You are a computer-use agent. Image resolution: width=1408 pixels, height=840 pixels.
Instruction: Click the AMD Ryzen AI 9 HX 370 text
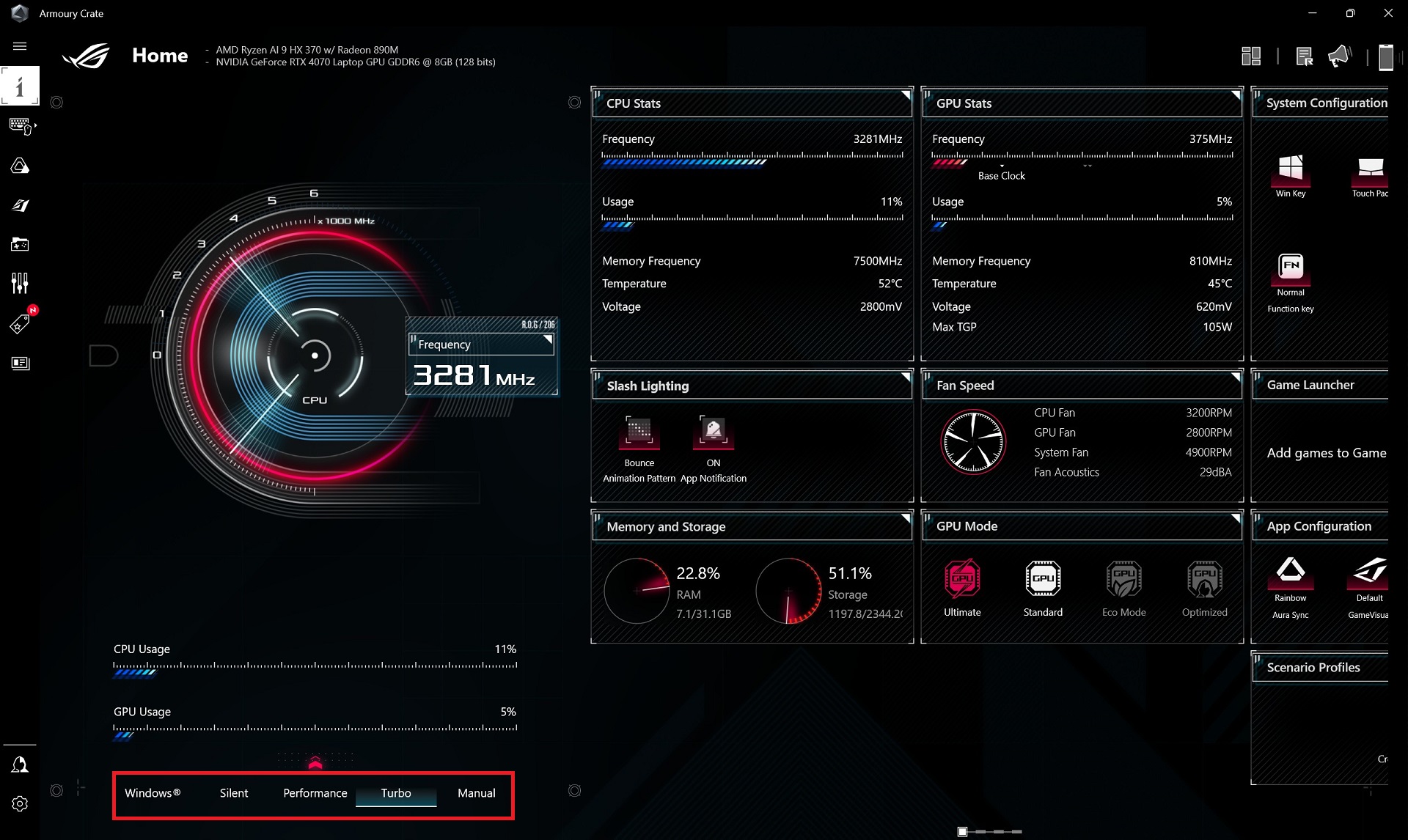tap(307, 50)
